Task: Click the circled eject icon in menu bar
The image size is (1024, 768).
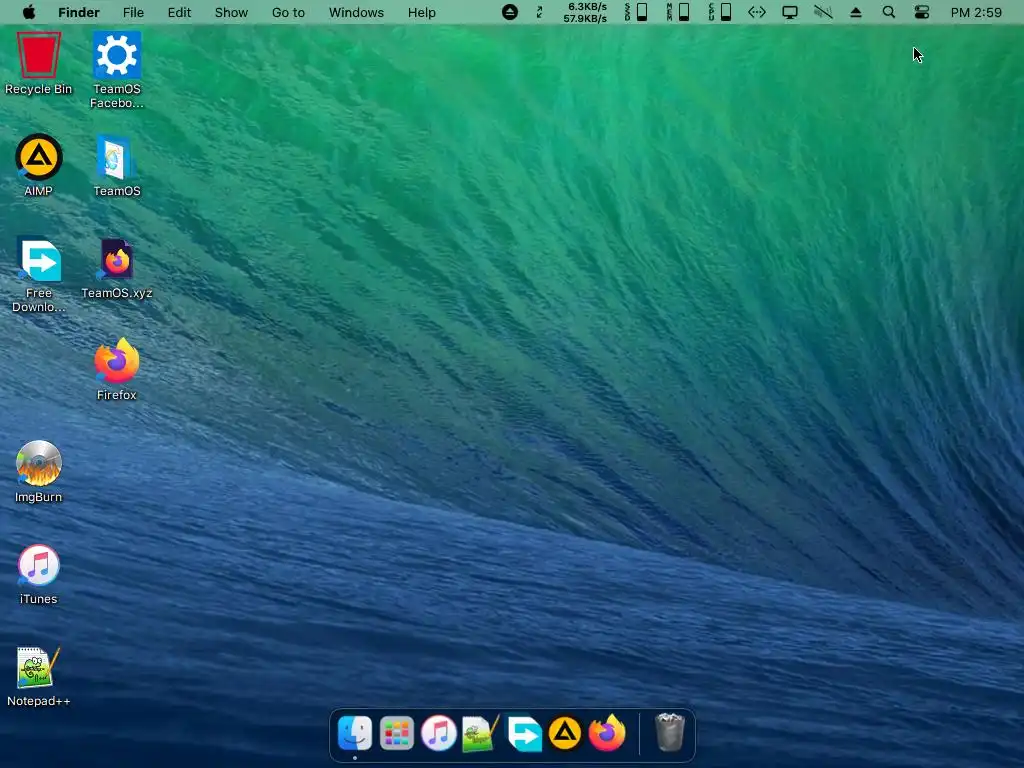Action: pyautogui.click(x=510, y=12)
